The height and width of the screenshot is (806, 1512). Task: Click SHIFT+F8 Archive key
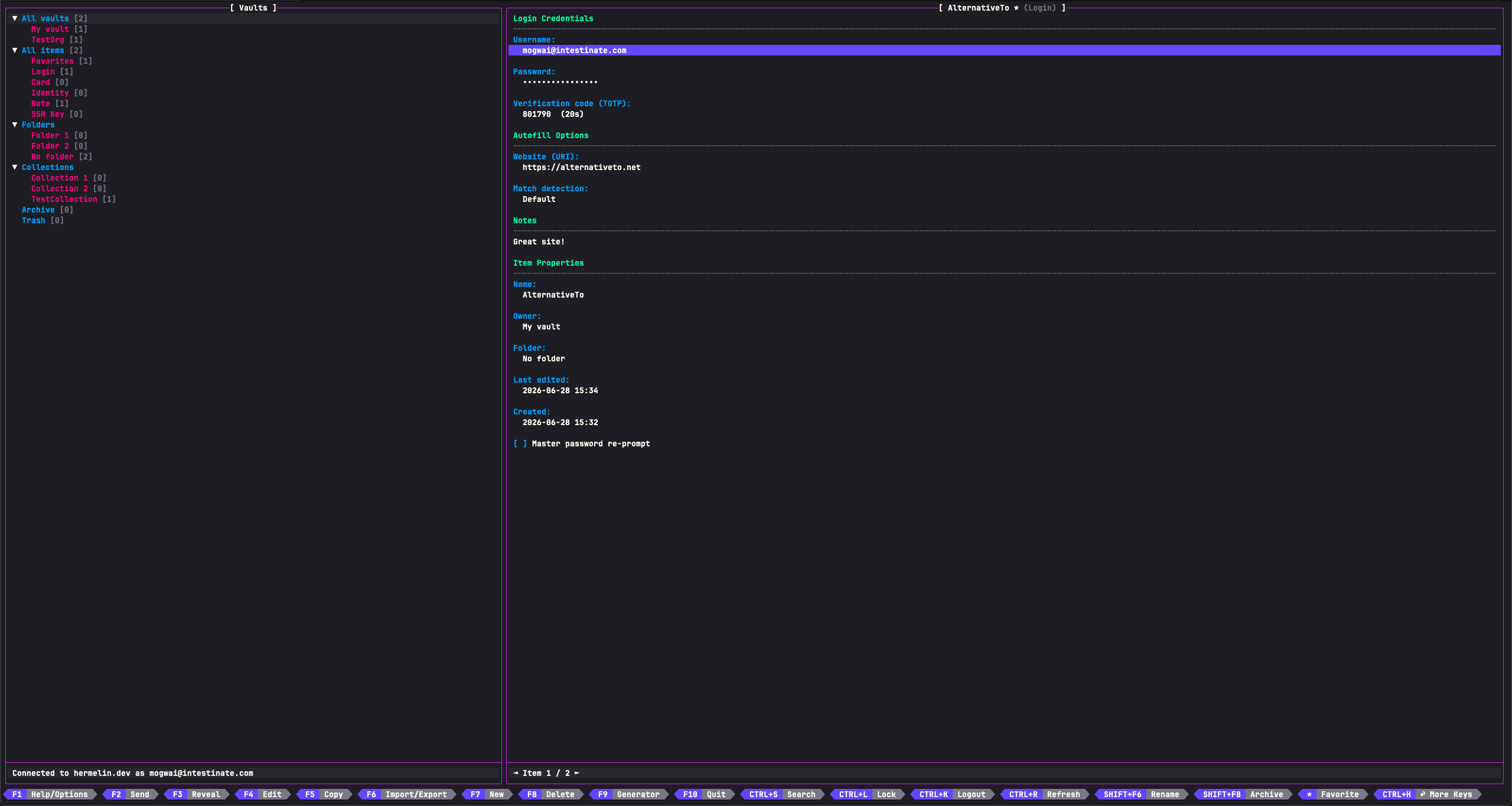coord(1243,794)
